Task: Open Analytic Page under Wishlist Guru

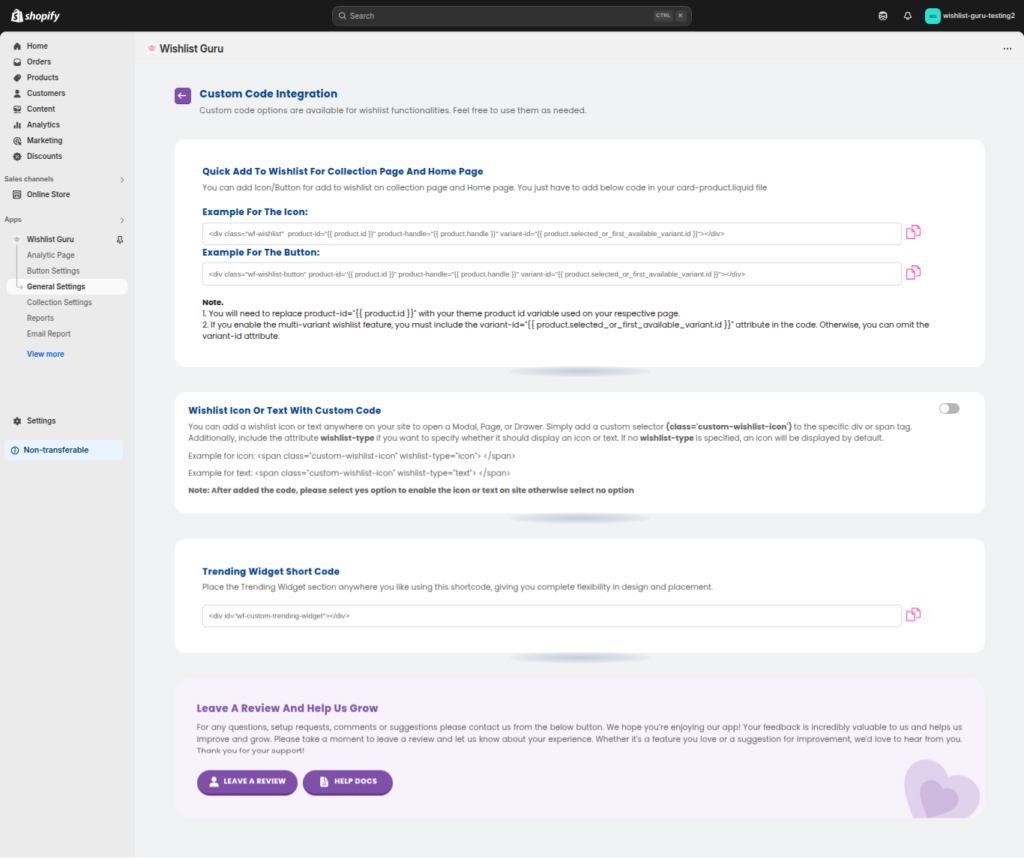Action: pyautogui.click(x=51, y=255)
